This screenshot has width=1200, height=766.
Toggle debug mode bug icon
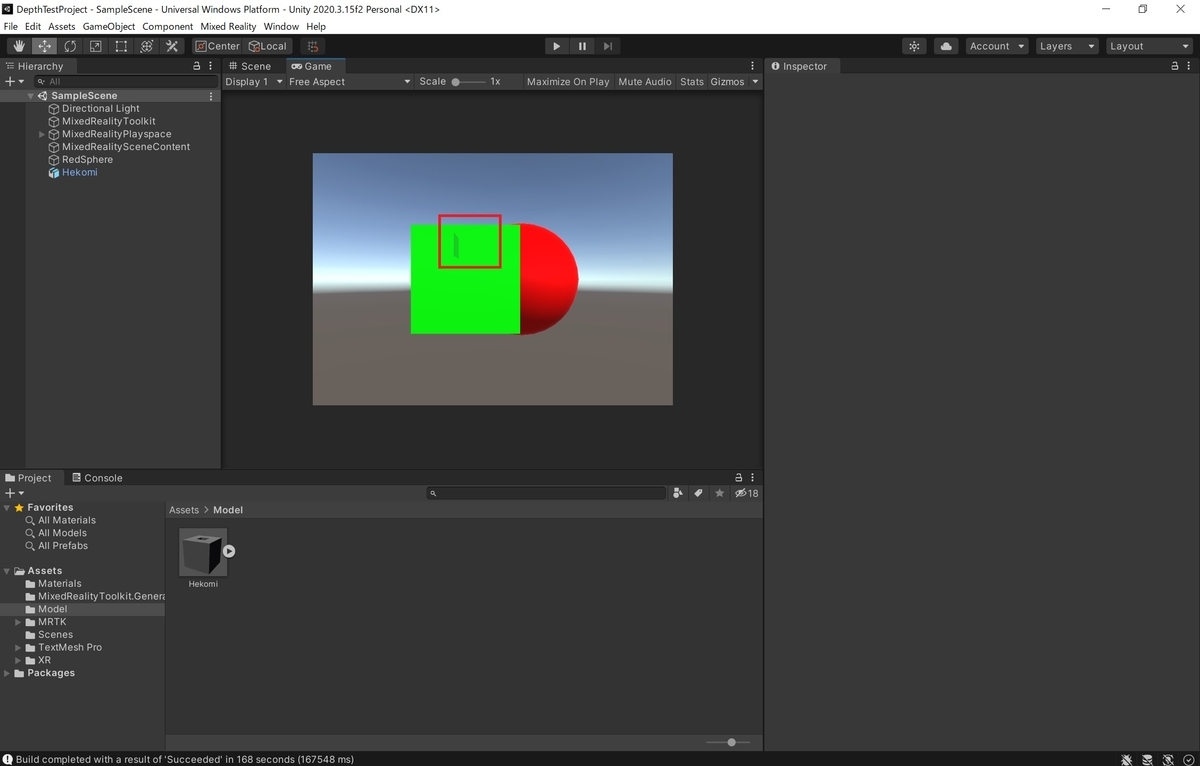click(1127, 759)
